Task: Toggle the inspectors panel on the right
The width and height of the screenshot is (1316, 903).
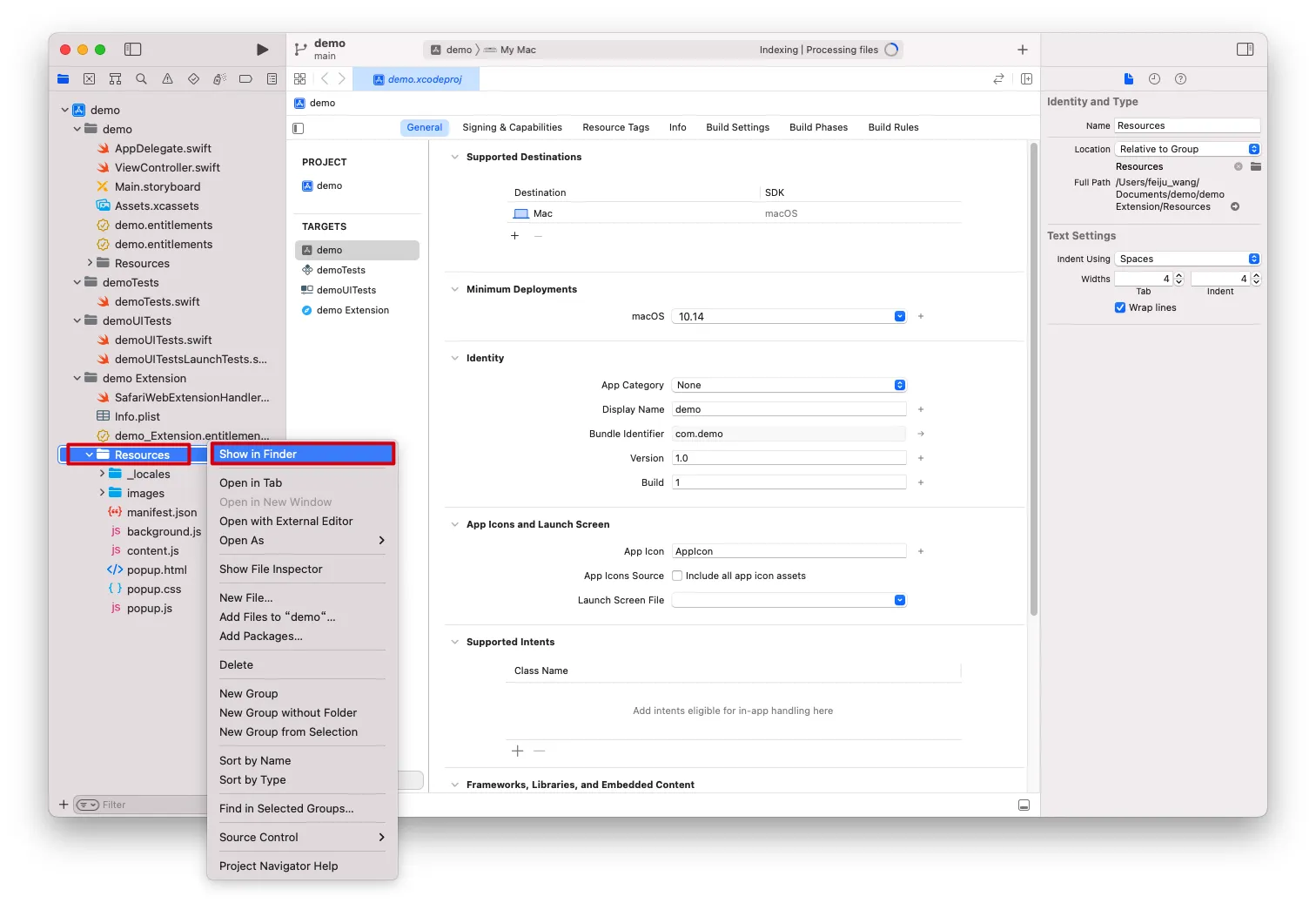Action: pos(1245,50)
